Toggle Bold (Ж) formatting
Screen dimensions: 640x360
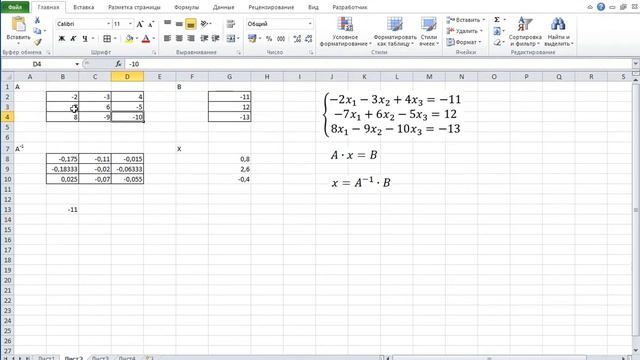coord(62,38)
